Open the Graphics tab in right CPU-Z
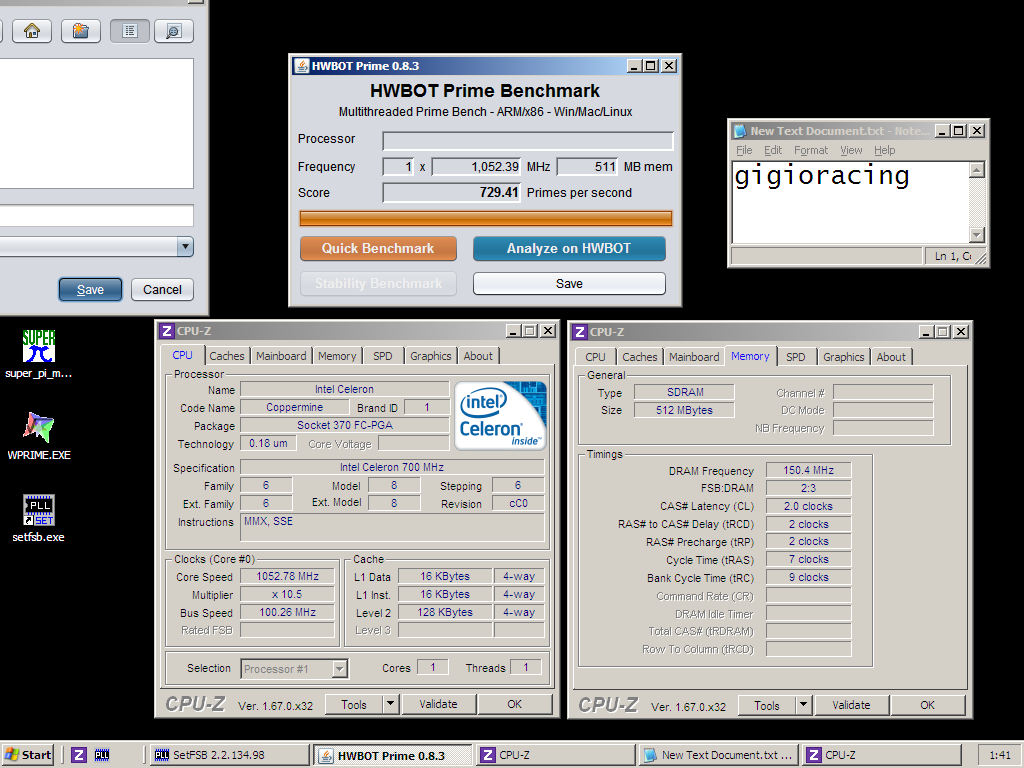The height and width of the screenshot is (768, 1024). pos(843,357)
